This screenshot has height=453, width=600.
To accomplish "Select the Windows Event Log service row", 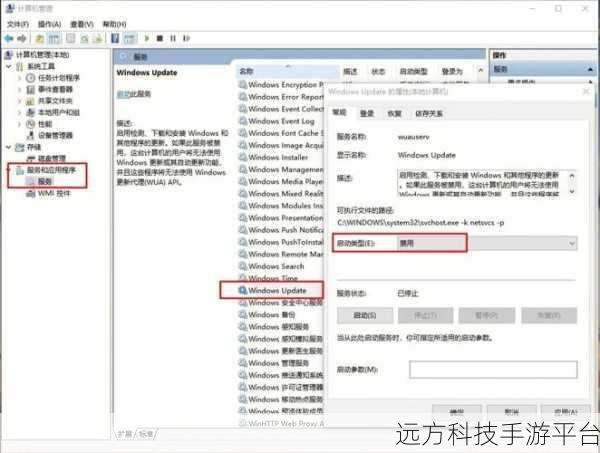I will coord(281,121).
